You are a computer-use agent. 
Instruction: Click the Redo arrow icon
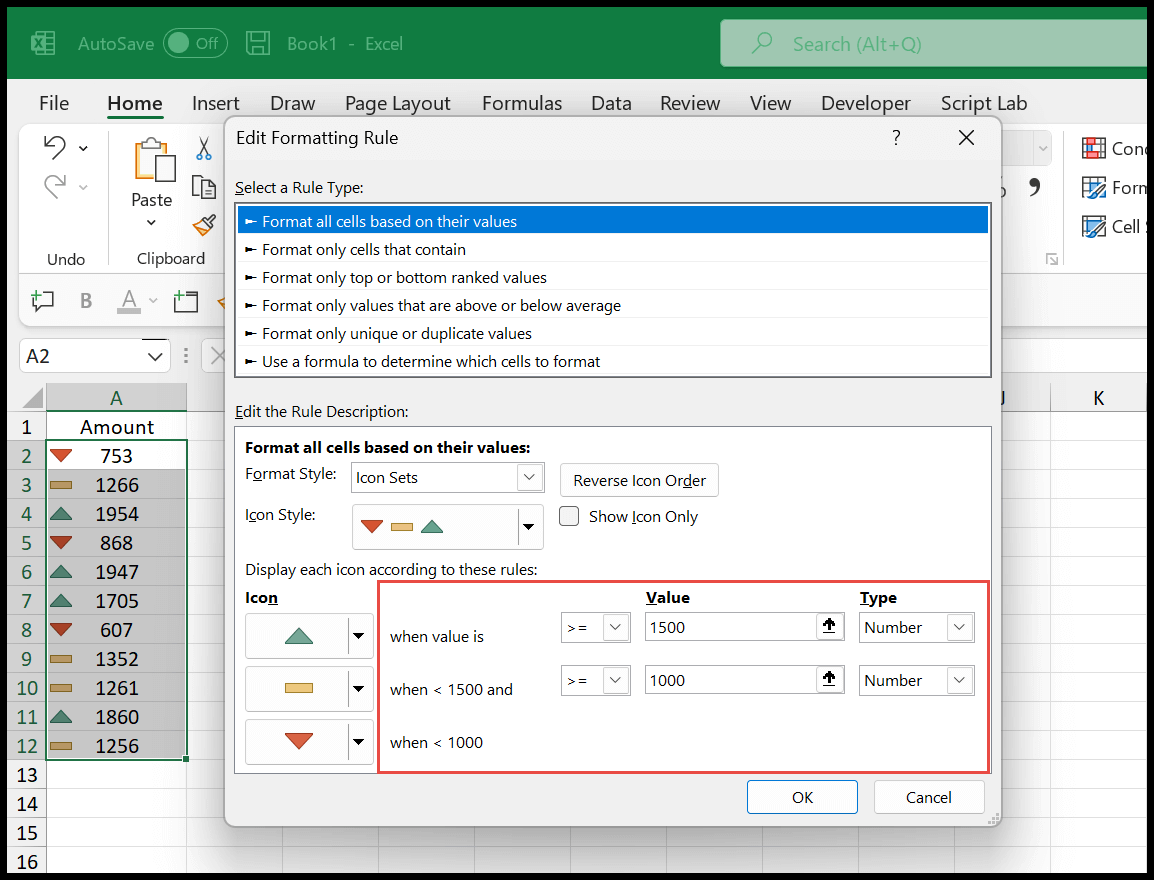55,186
